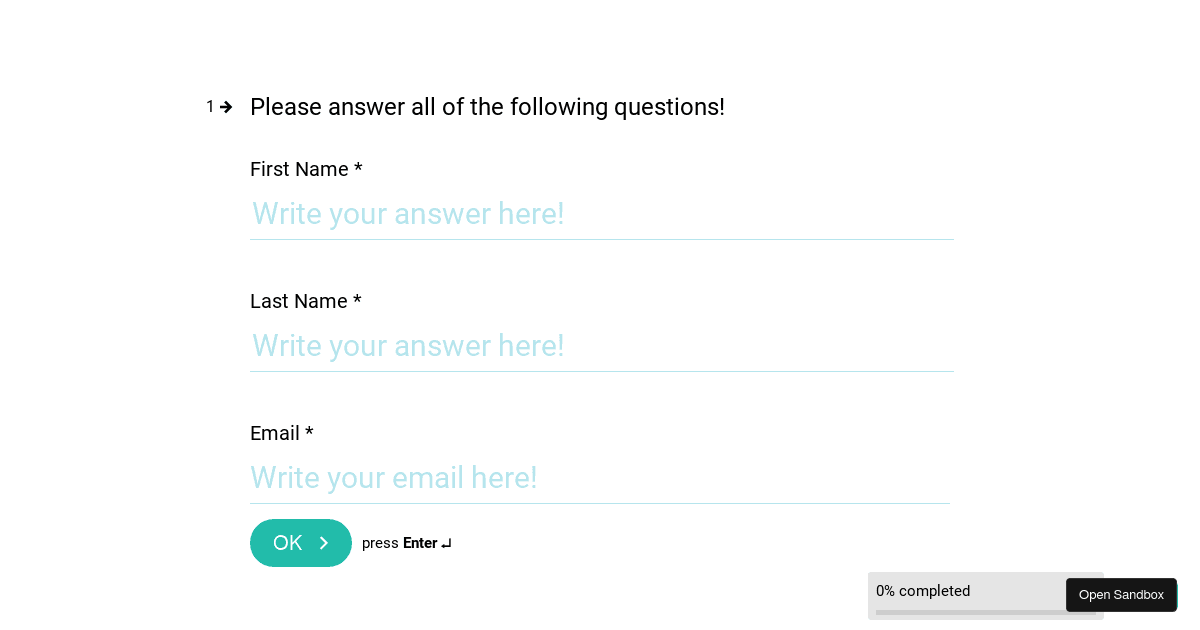Click the underline beneath the Last Name field
This screenshot has width=1200, height=630.
click(x=600, y=371)
